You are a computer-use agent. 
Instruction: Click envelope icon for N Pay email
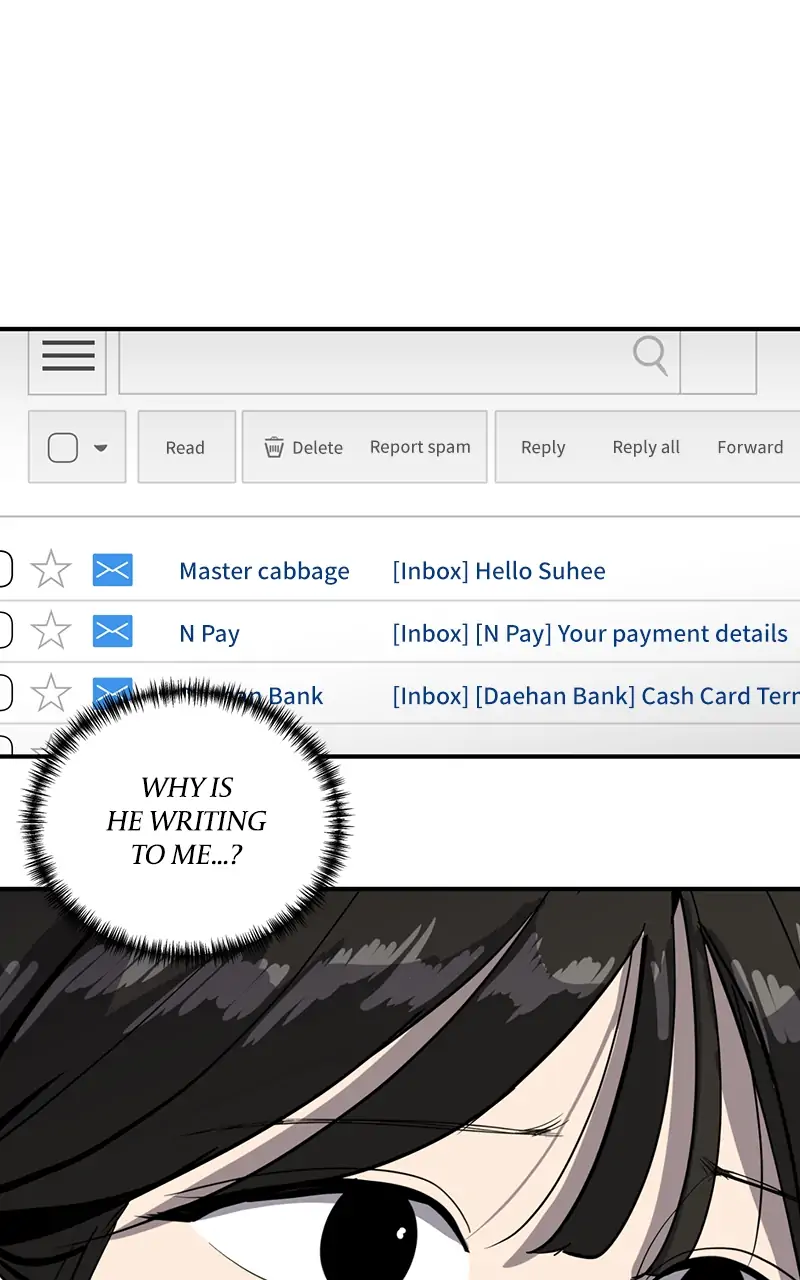[112, 632]
